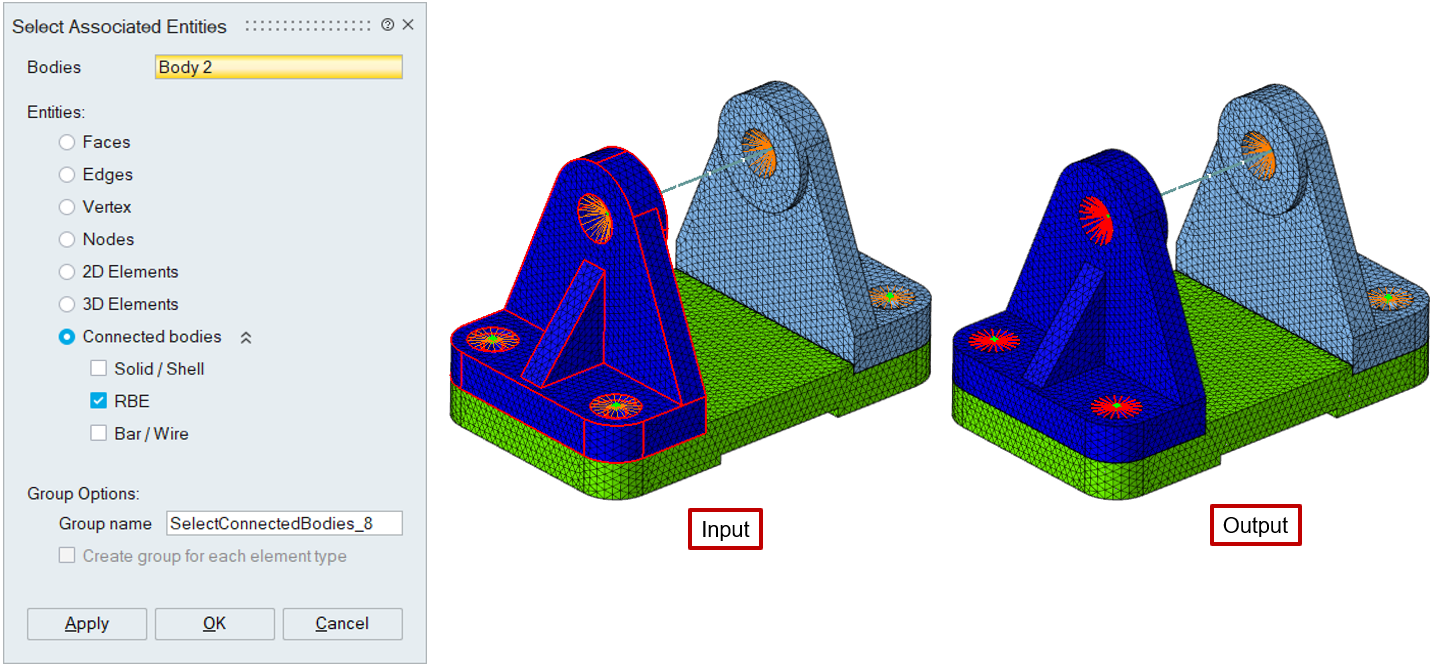Uncheck the RBE checkbox
1437x666 pixels.
98,401
